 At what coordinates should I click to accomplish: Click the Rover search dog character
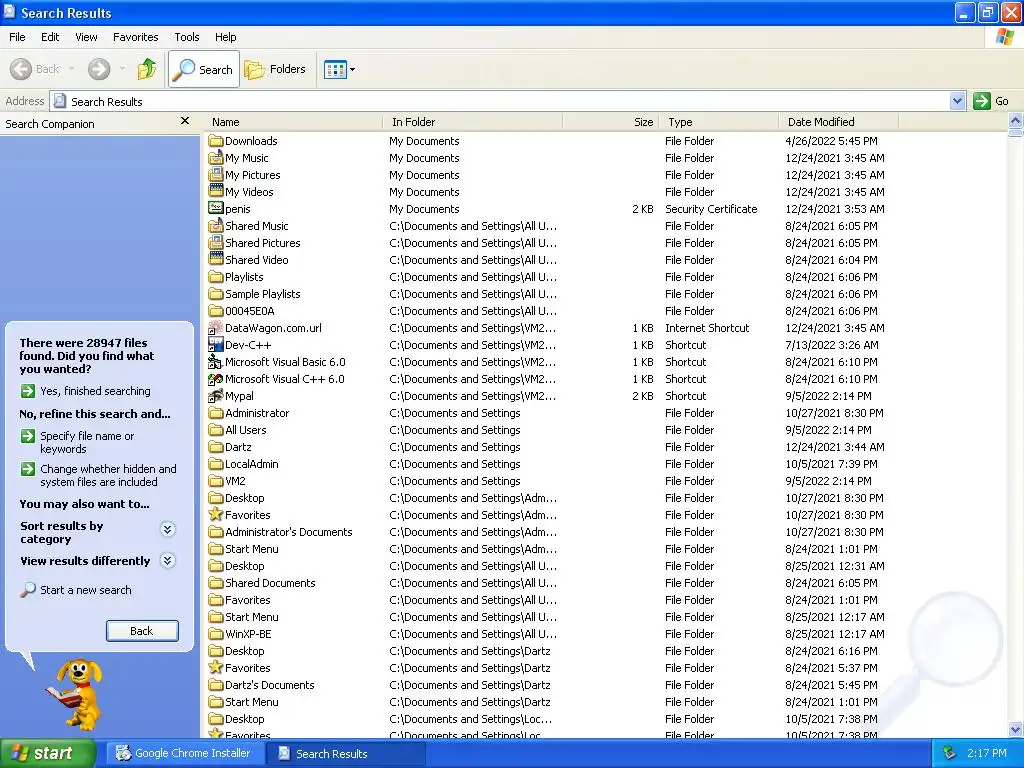[x=74, y=694]
